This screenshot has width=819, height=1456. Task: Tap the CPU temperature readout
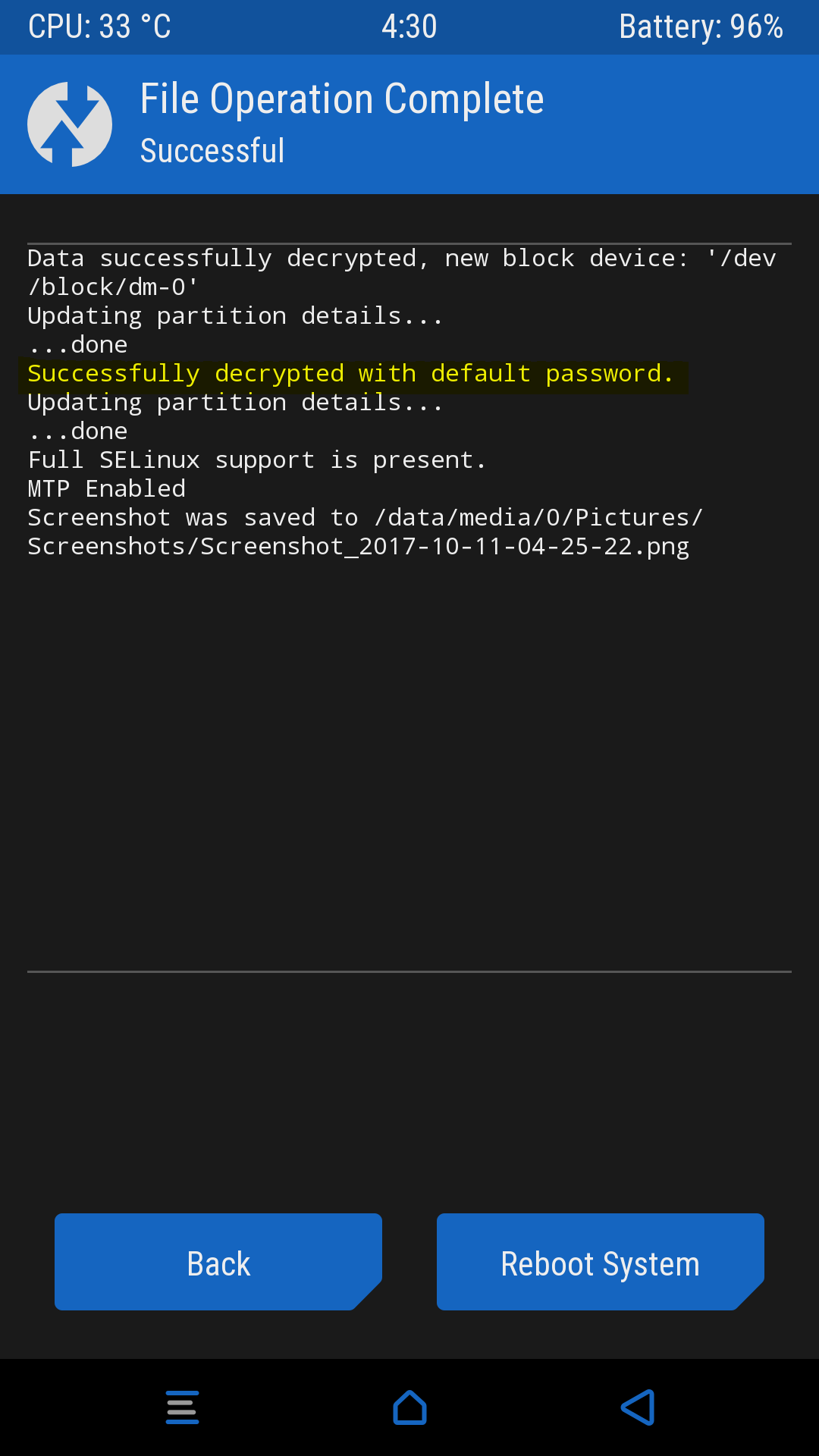[x=99, y=27]
